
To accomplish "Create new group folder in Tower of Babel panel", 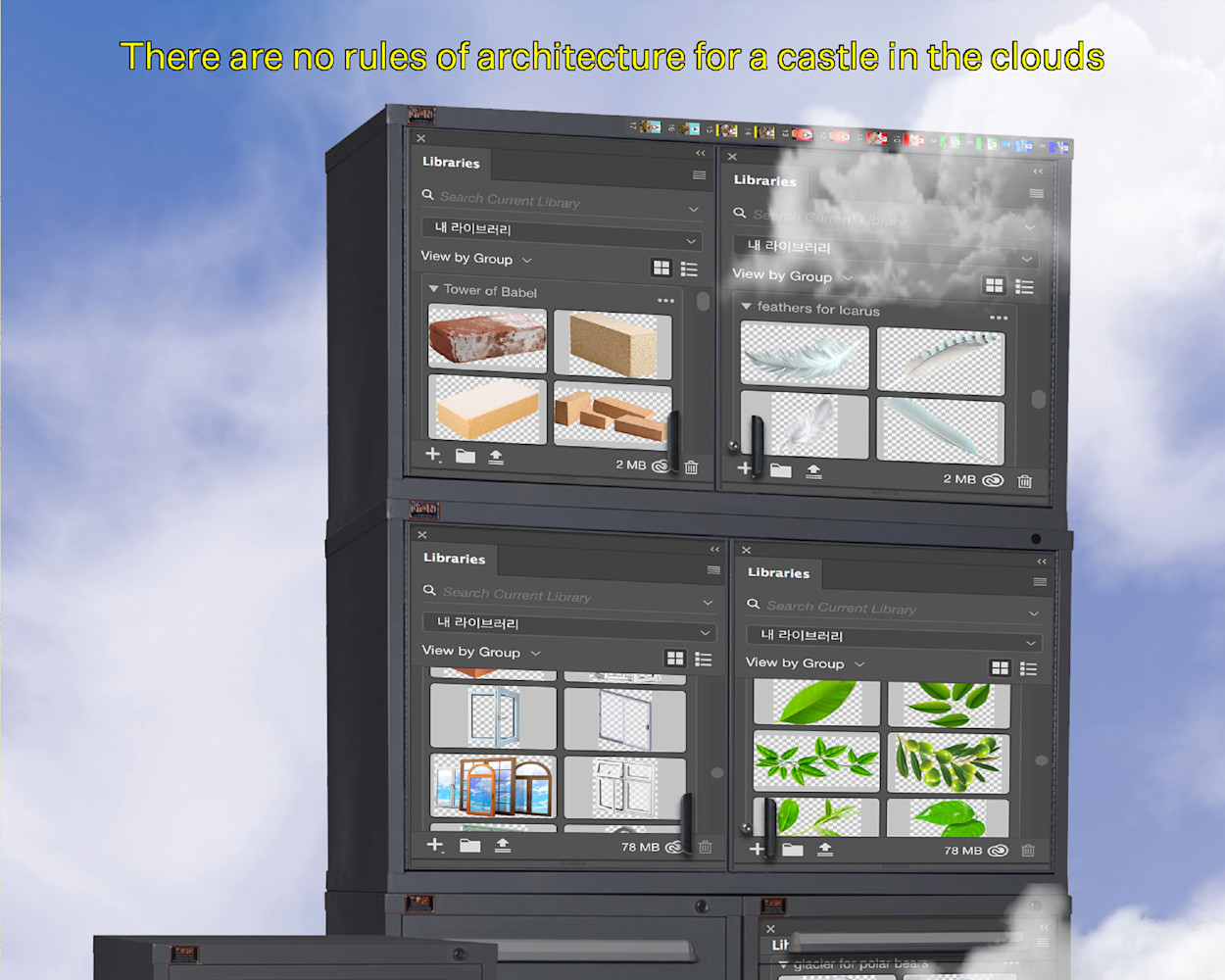I will click(x=465, y=456).
